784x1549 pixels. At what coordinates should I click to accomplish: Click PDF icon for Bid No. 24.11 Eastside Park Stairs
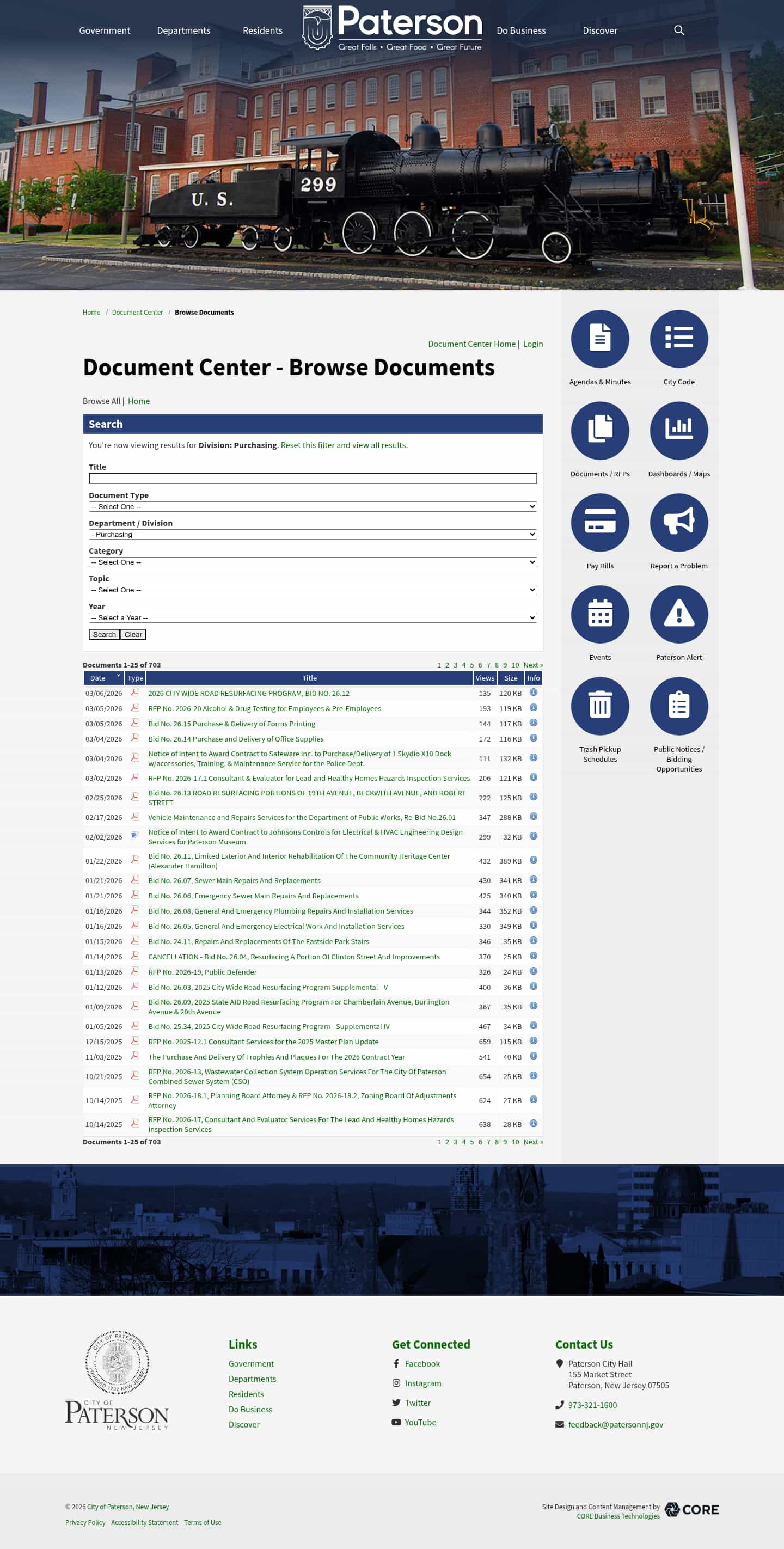(x=134, y=940)
